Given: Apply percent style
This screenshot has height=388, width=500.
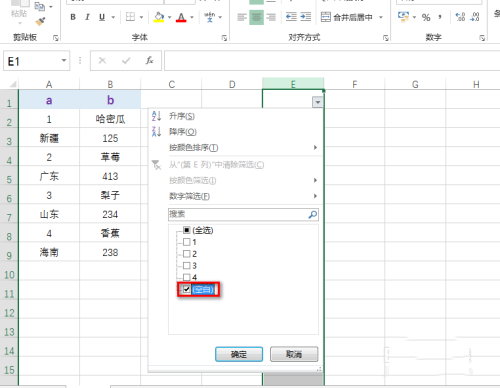Looking at the screenshot, I should coord(426,17).
